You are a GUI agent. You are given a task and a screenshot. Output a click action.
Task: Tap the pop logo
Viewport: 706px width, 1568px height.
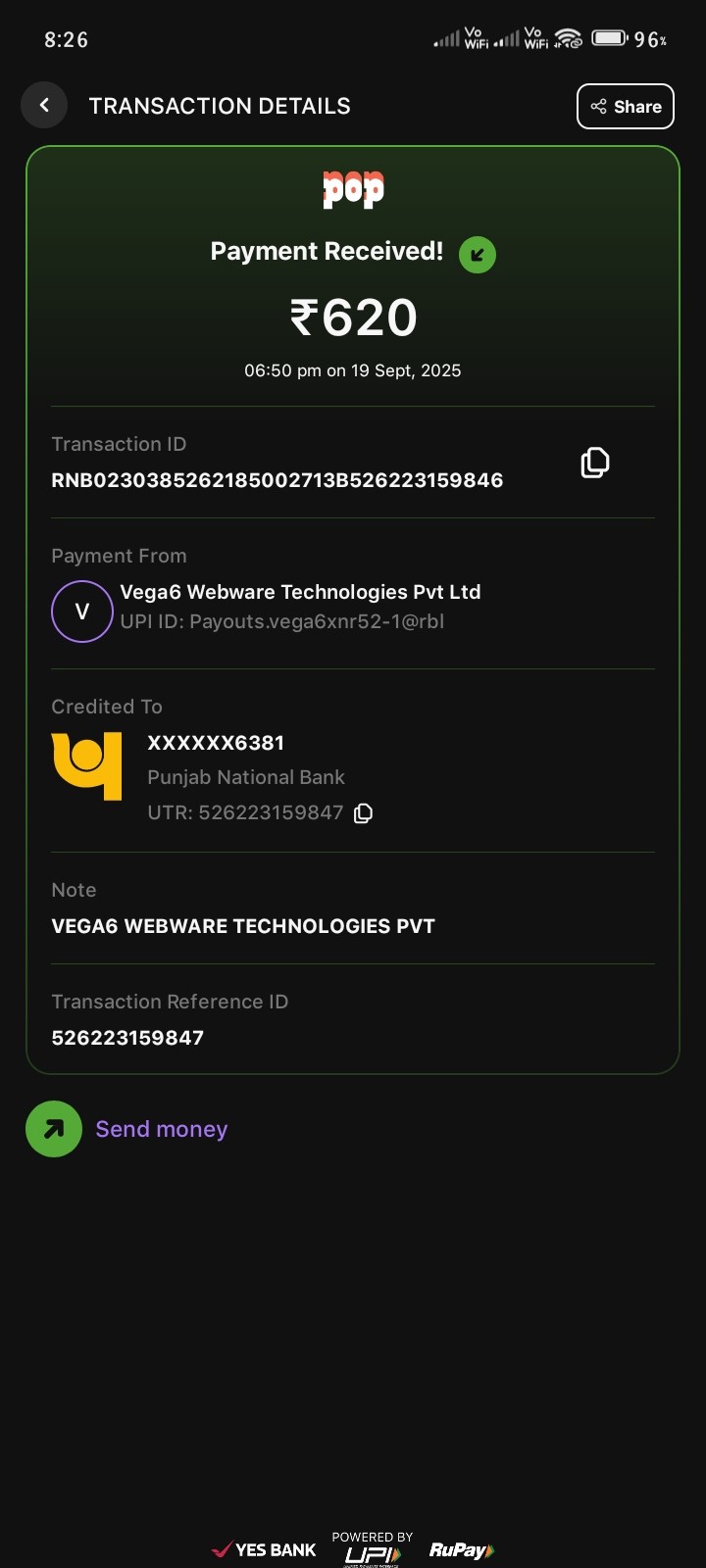(353, 189)
